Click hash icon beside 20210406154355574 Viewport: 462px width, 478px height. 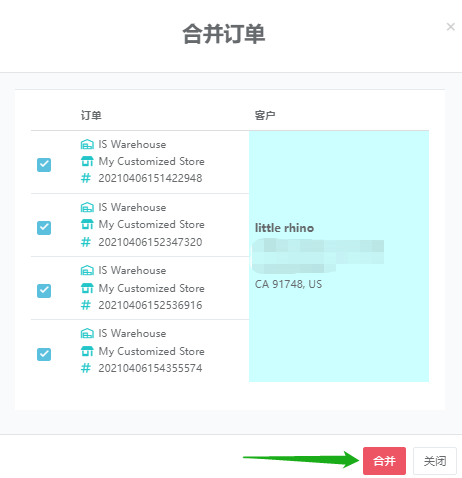pos(86,368)
